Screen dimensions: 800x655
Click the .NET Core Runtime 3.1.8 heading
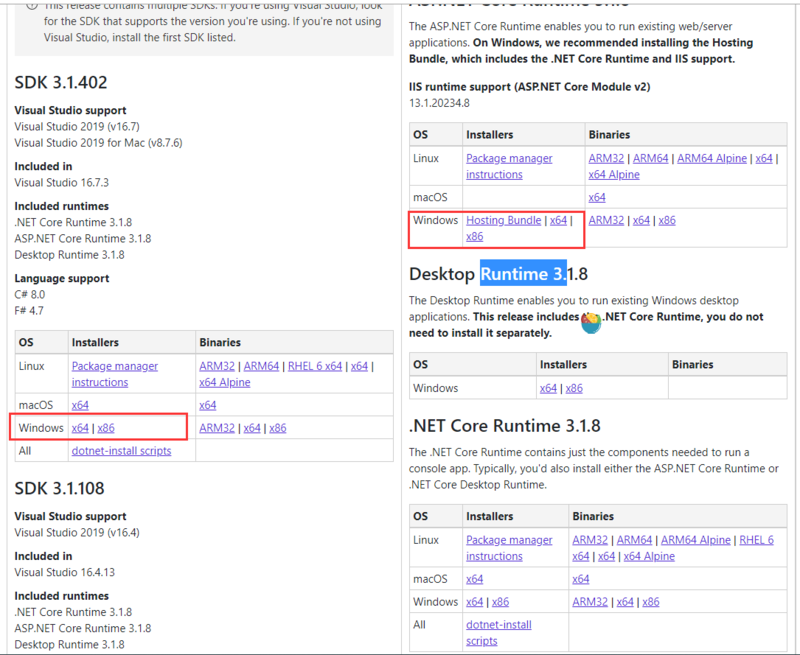click(505, 426)
